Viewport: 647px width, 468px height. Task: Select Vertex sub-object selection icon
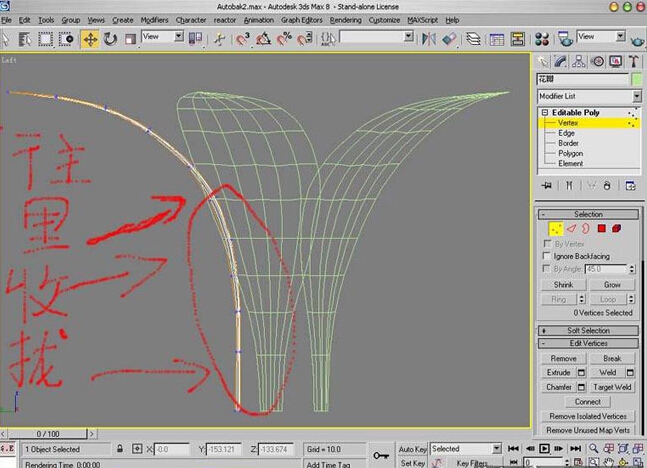[x=556, y=229]
